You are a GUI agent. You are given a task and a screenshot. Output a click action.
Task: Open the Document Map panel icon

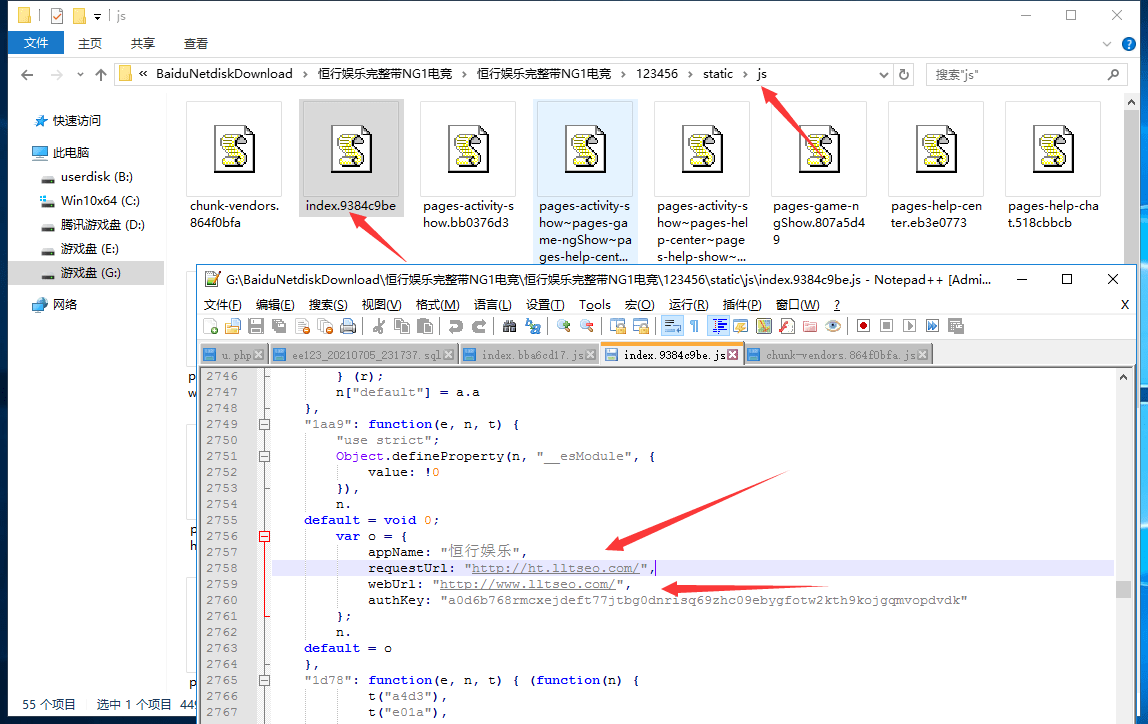(764, 326)
